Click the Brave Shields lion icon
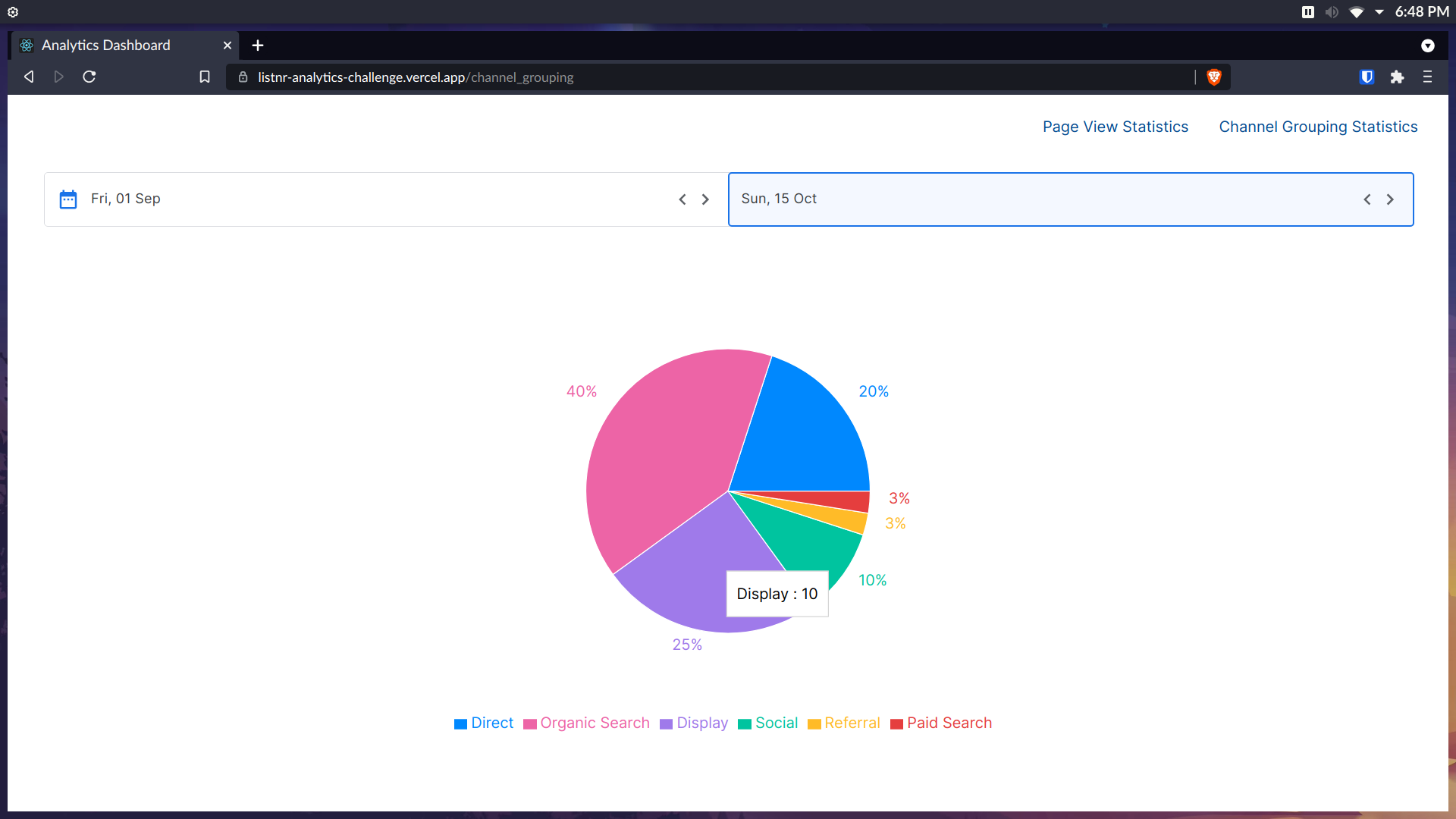The height and width of the screenshot is (819, 1456). coord(1214,77)
